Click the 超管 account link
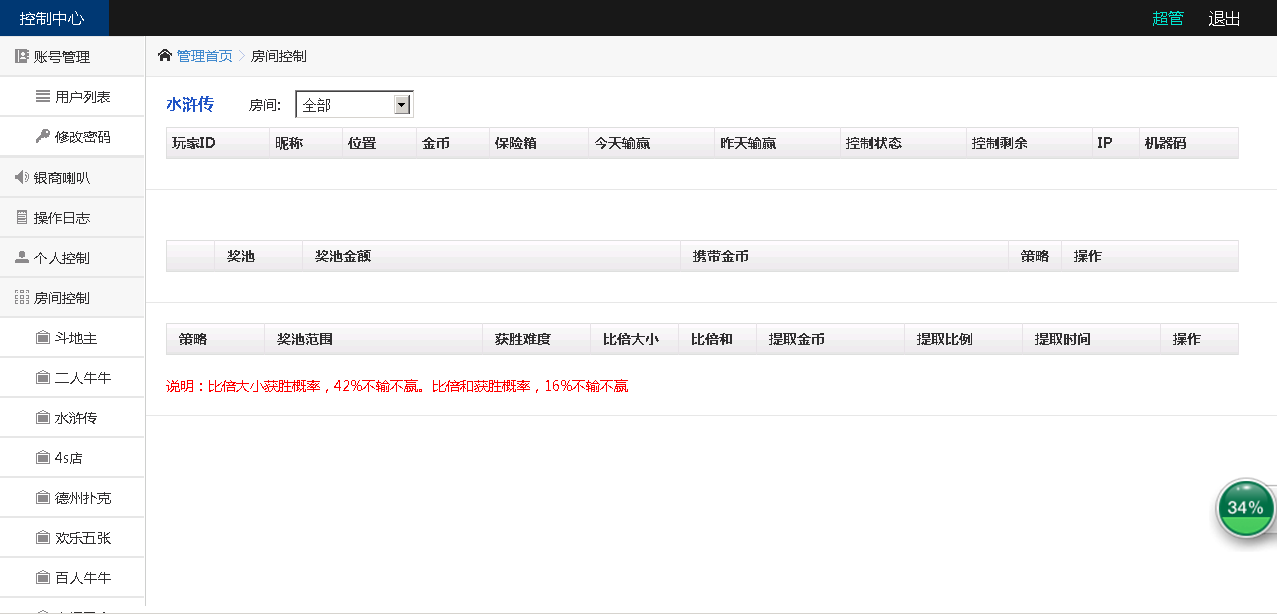The height and width of the screenshot is (614, 1277). (x=1167, y=18)
